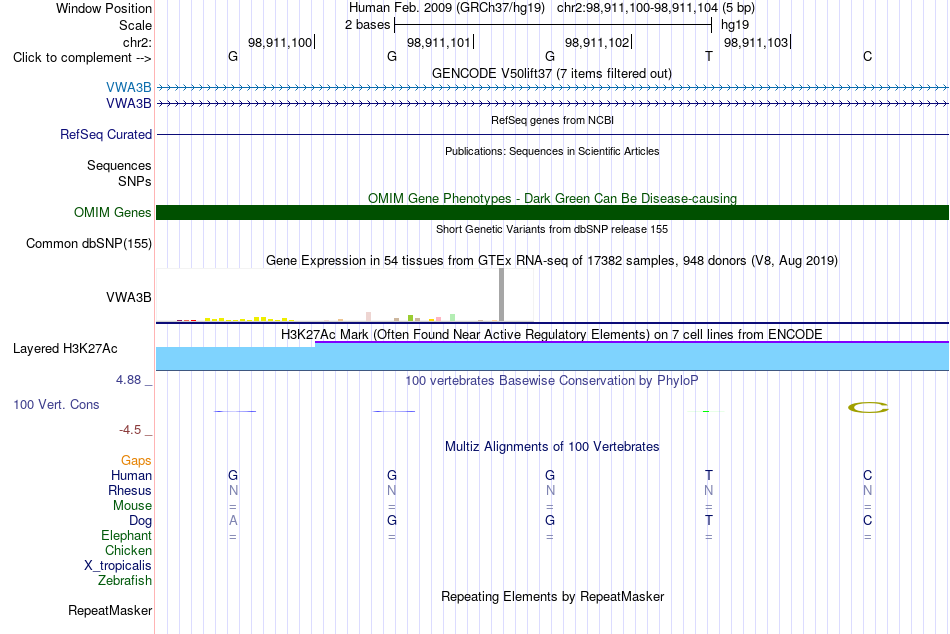Click base C in the Human alignment row
Viewport: 950px width, 634px height.
[868, 475]
